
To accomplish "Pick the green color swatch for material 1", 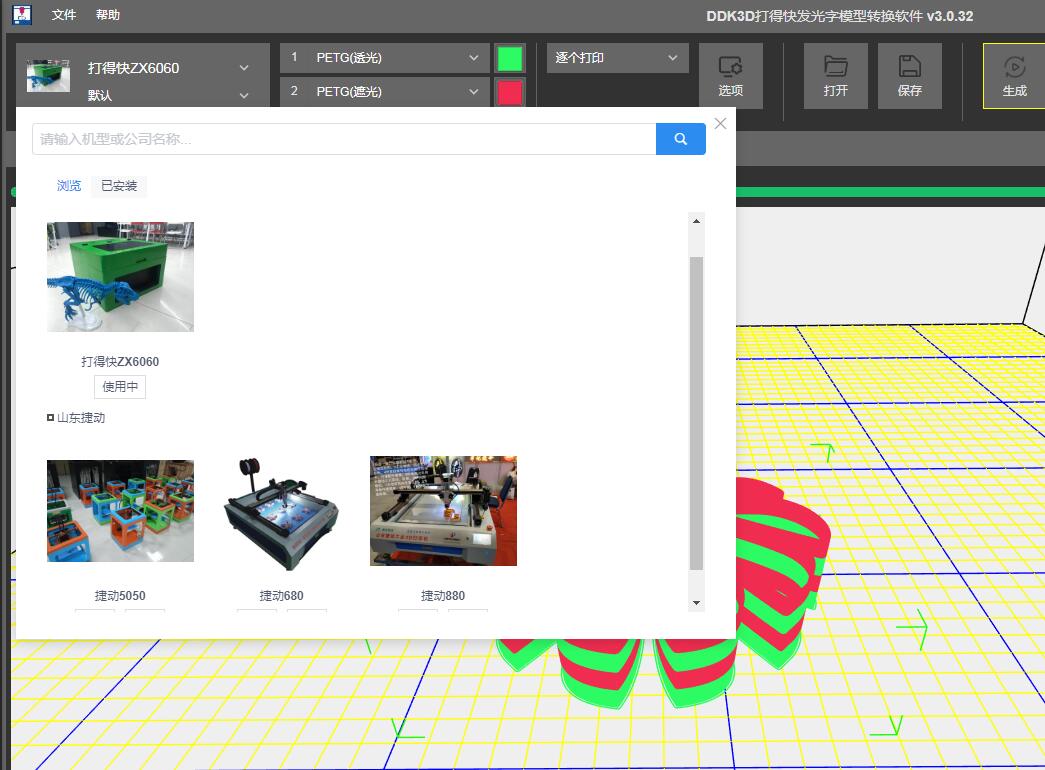I will tap(510, 58).
